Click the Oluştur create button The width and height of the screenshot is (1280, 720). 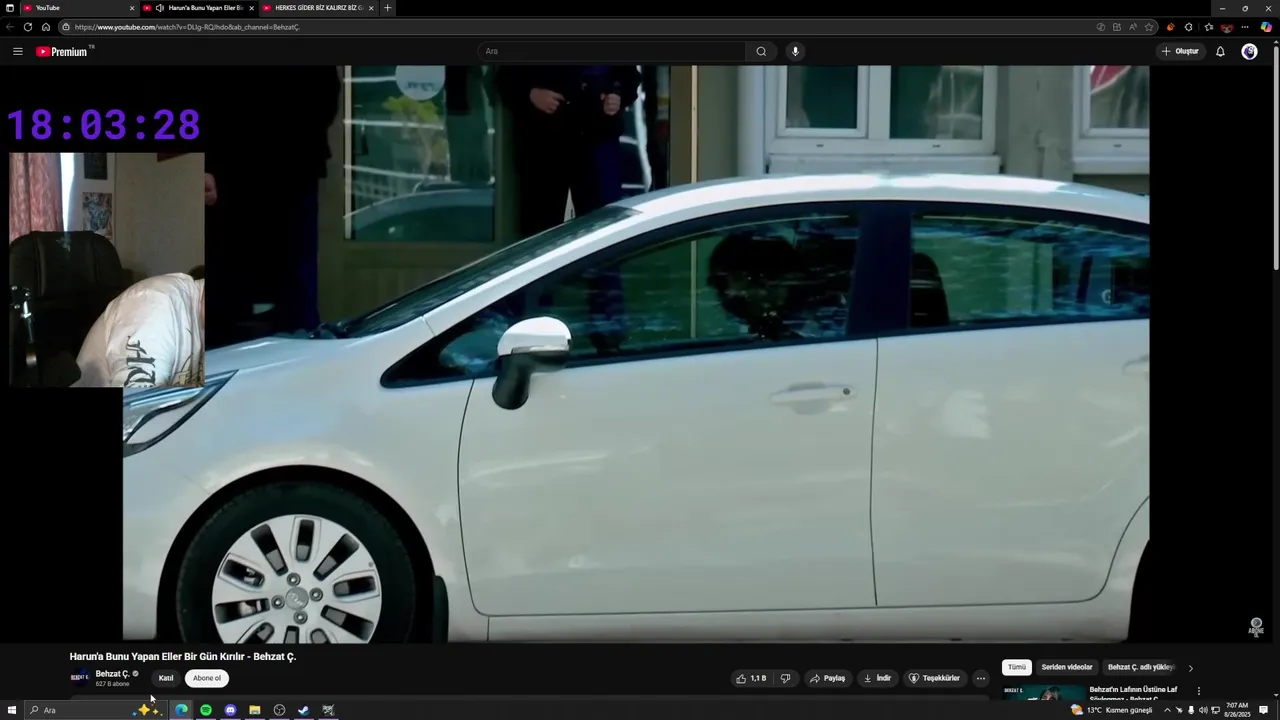[1180, 51]
